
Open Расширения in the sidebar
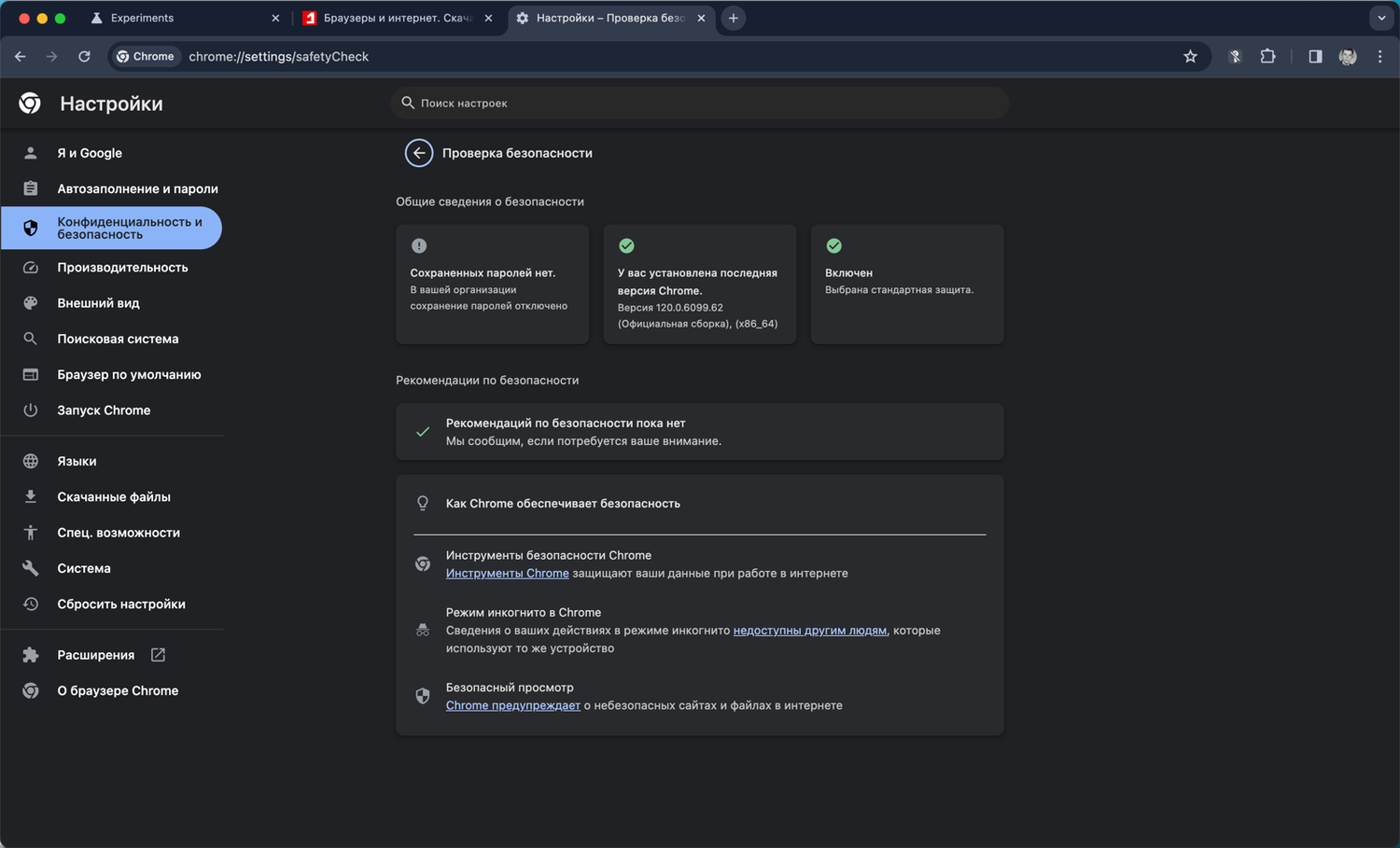pyautogui.click(x=96, y=655)
